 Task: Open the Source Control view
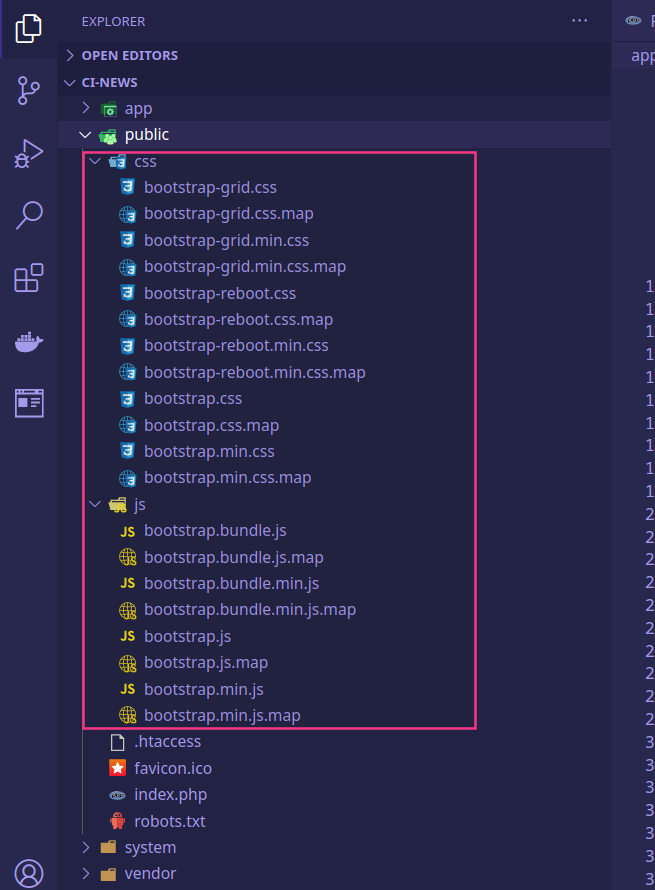click(28, 91)
